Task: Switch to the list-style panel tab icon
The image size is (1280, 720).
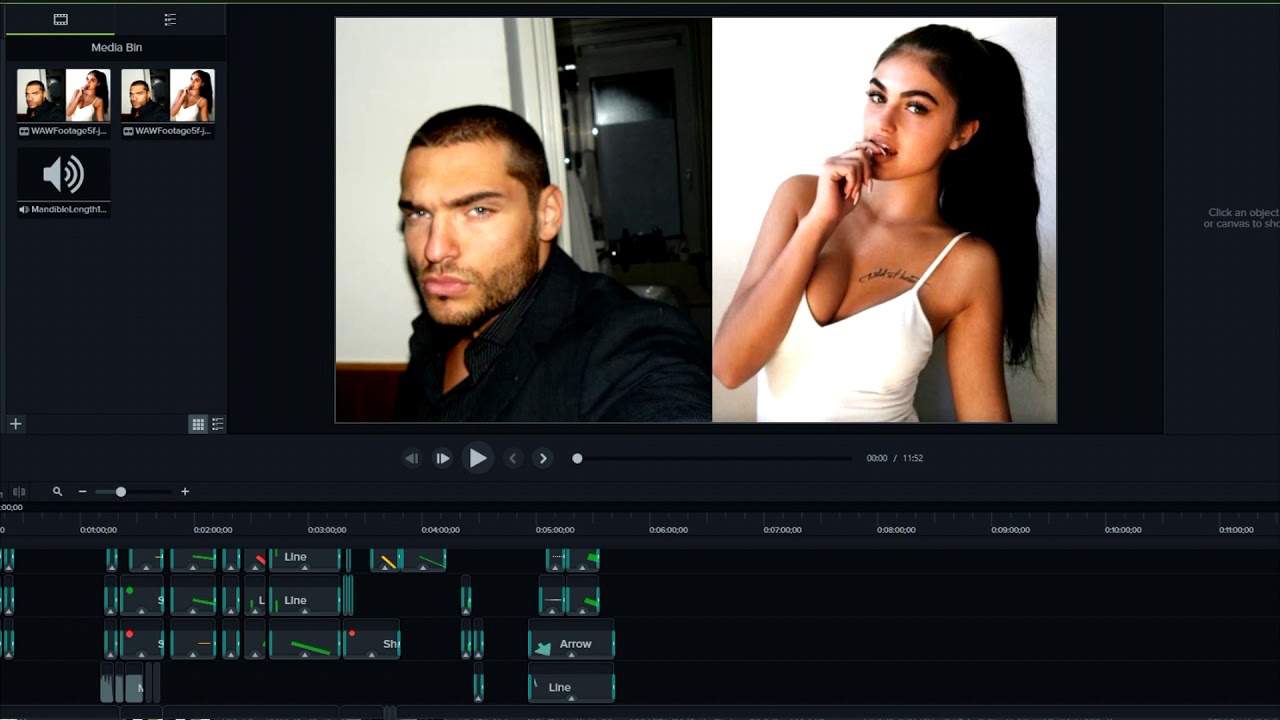Action: tap(170, 19)
